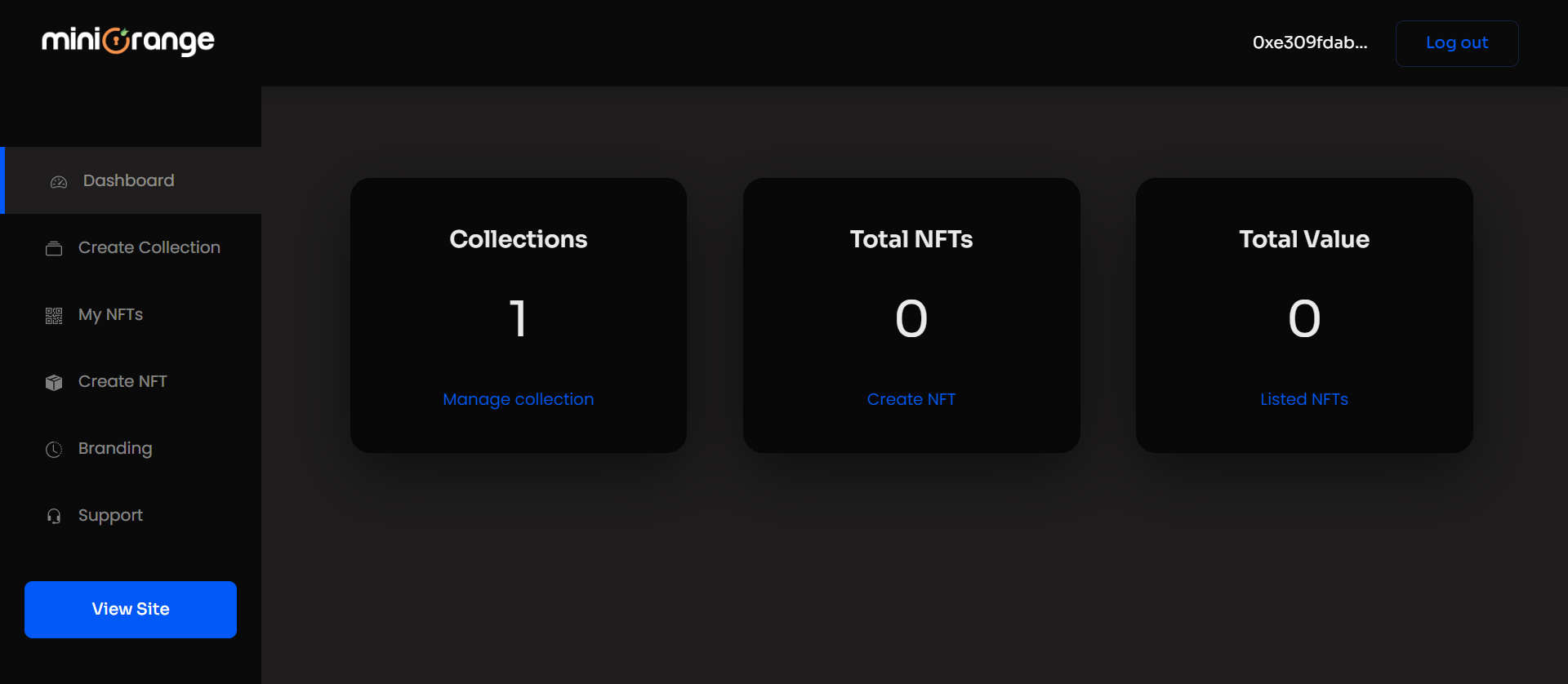1568x684 pixels.
Task: Open My NFTs section
Action: pyautogui.click(x=132, y=314)
